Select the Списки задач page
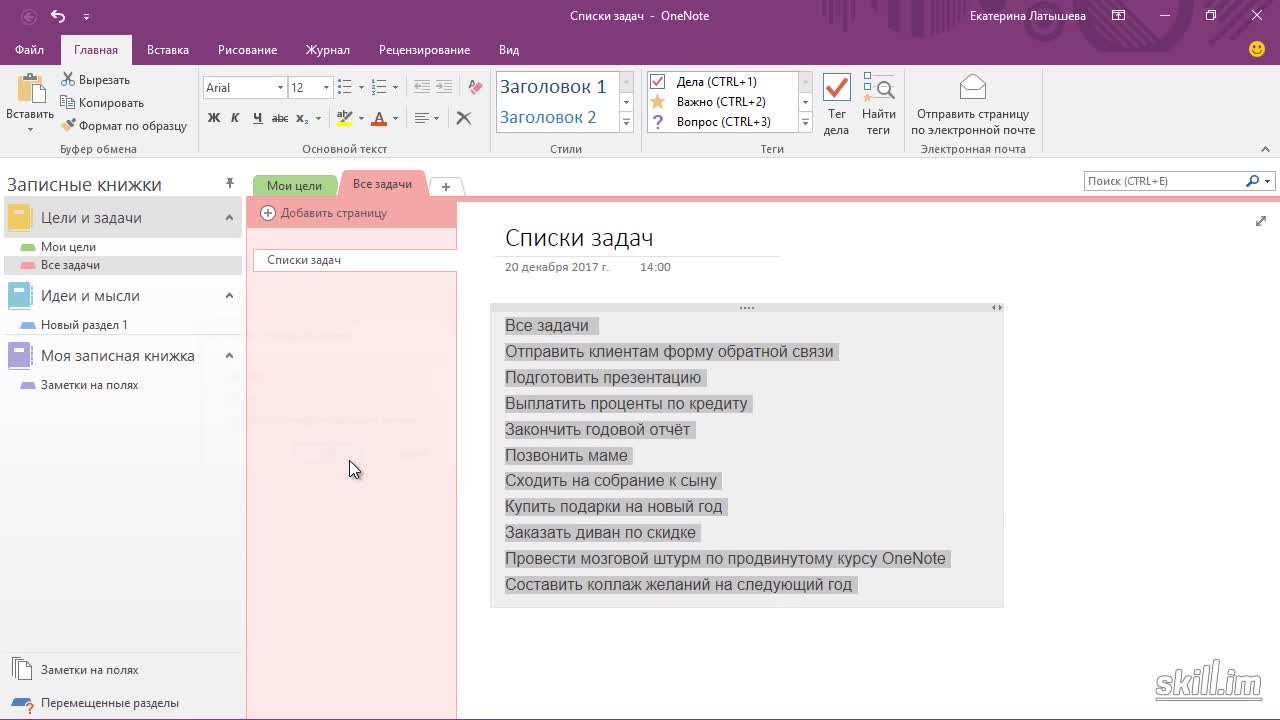 coord(354,260)
